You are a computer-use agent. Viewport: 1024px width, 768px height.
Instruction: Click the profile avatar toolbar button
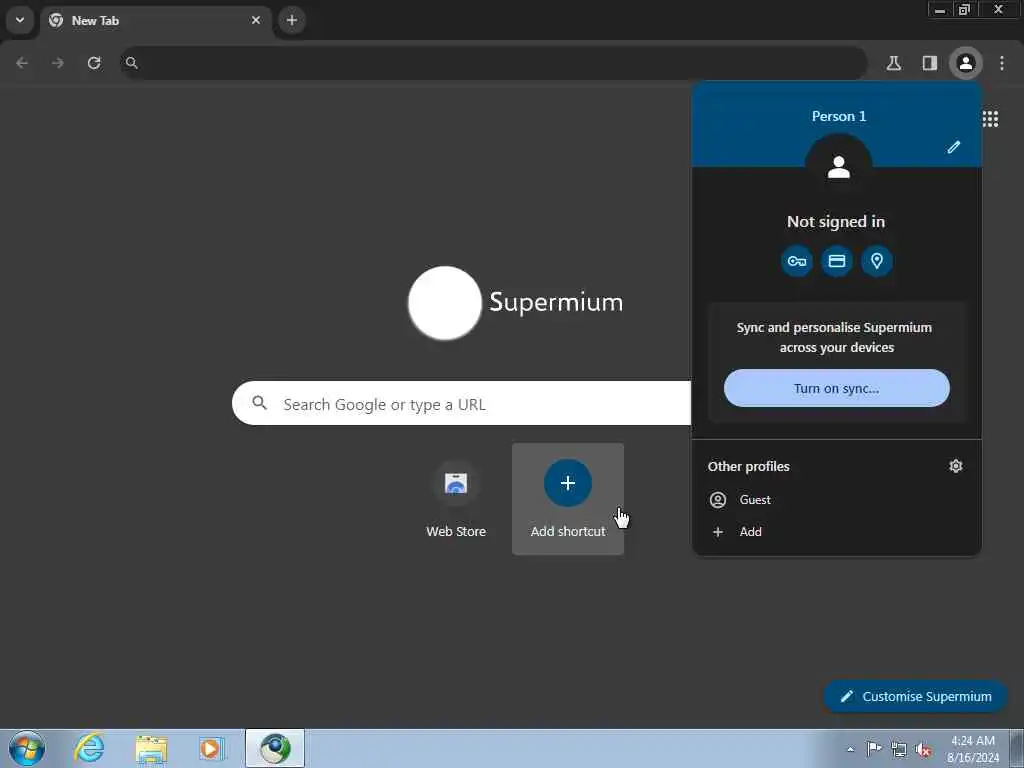(965, 63)
